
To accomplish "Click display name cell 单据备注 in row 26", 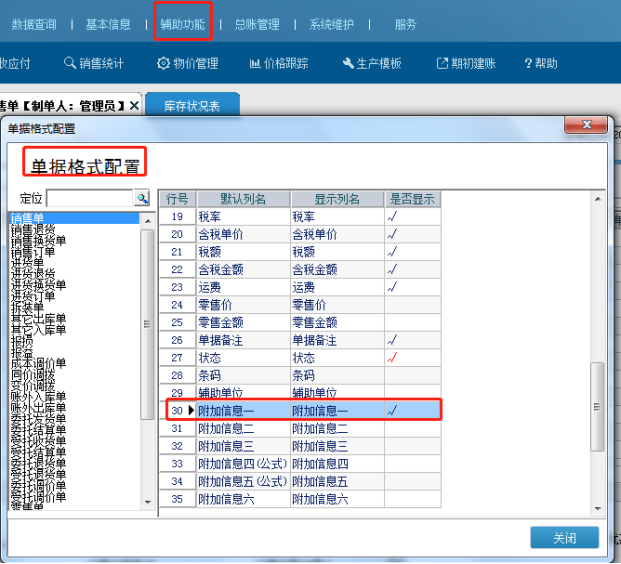I will point(337,340).
